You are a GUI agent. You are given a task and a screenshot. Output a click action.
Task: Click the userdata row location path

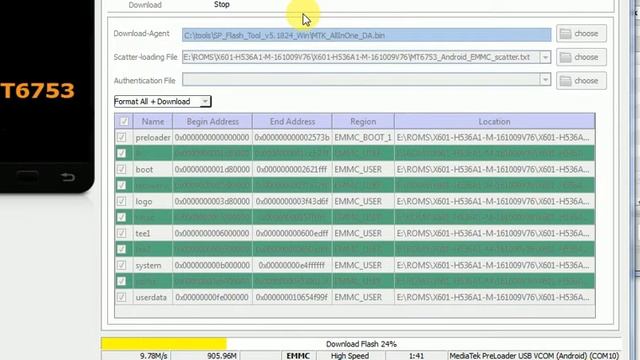click(493, 298)
